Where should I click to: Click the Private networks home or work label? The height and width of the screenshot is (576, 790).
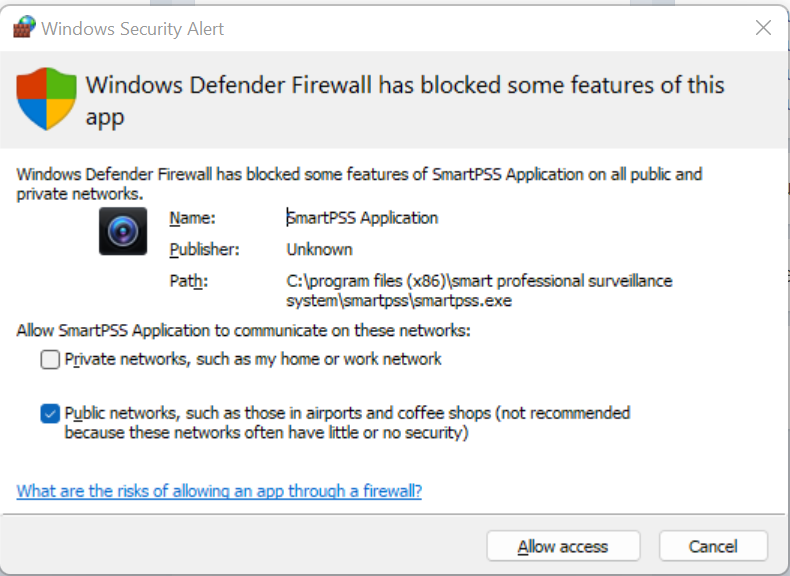click(x=253, y=359)
